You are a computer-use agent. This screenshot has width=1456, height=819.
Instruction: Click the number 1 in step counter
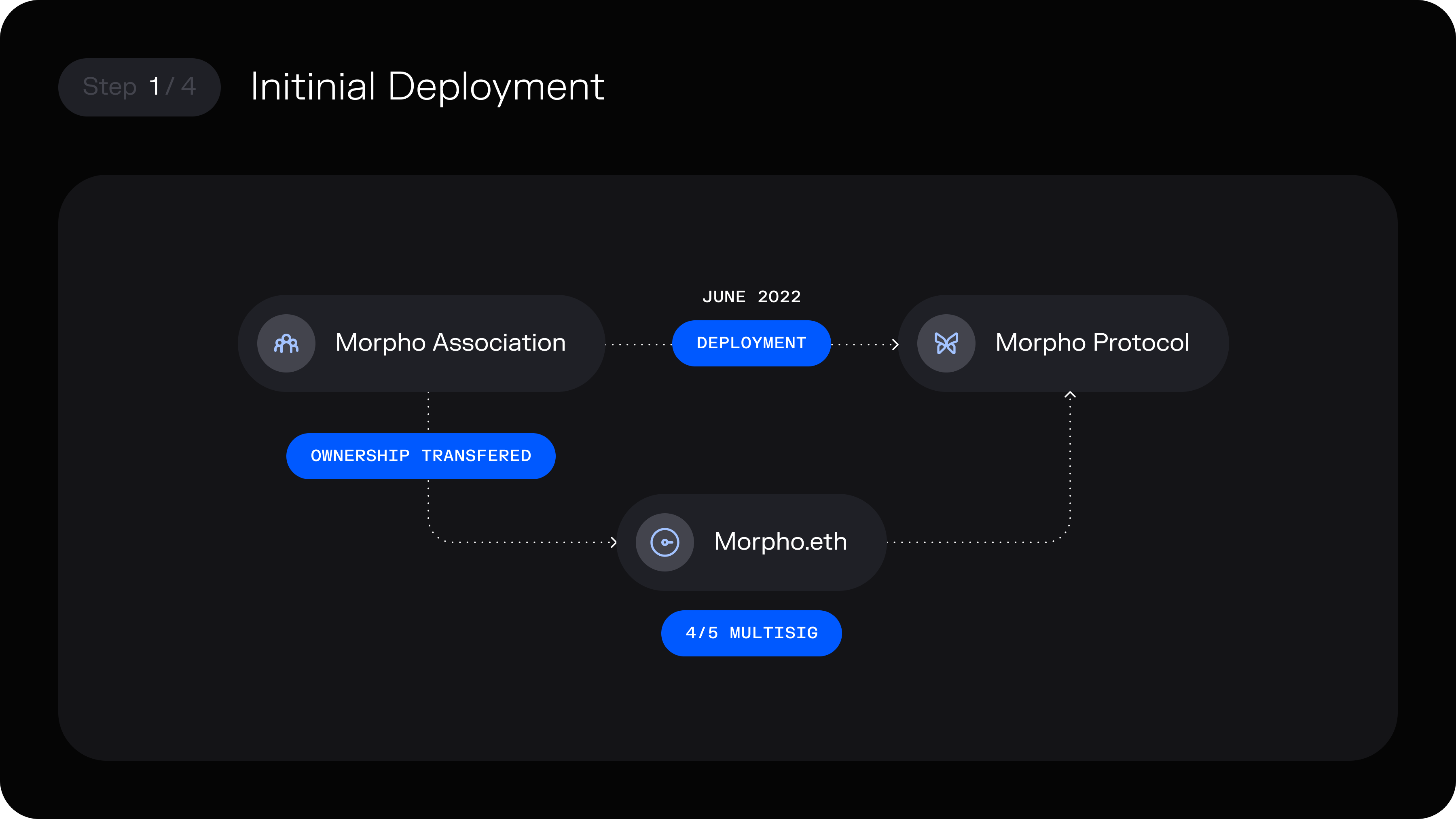(x=154, y=87)
